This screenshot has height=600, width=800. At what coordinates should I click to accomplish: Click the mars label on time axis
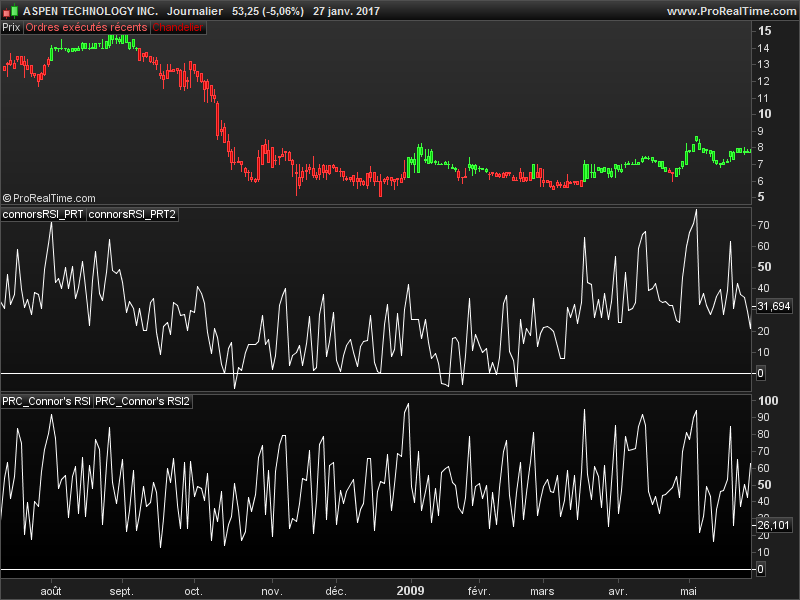coord(542,591)
